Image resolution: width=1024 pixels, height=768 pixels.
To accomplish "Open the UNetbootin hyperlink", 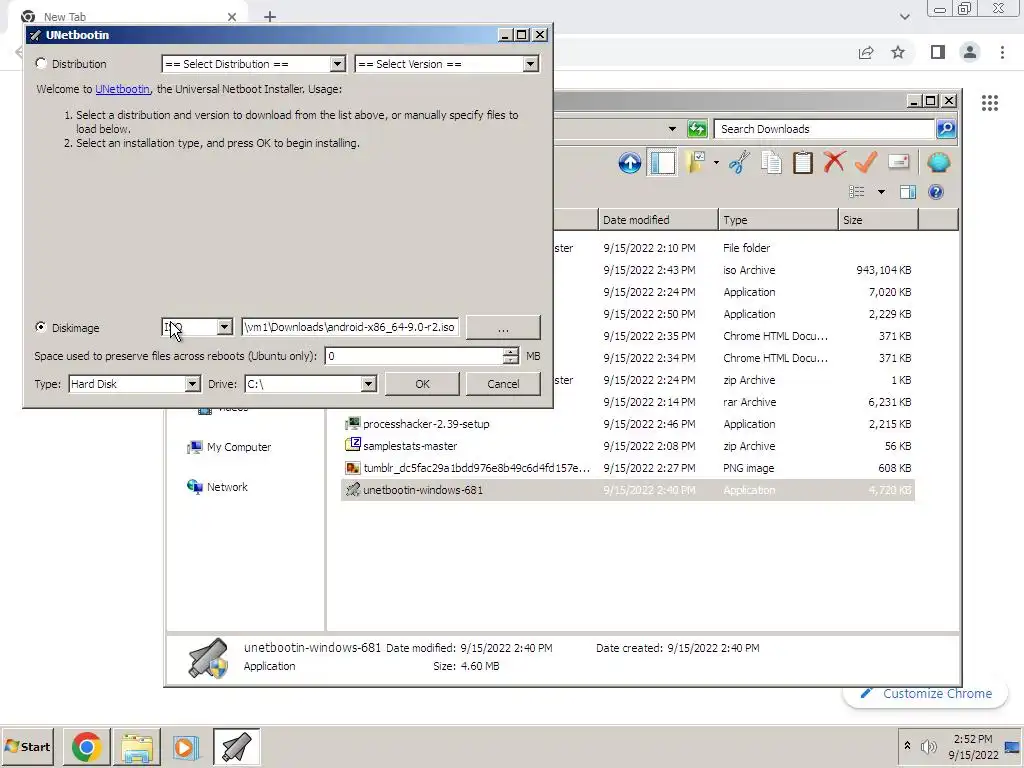I will [122, 89].
